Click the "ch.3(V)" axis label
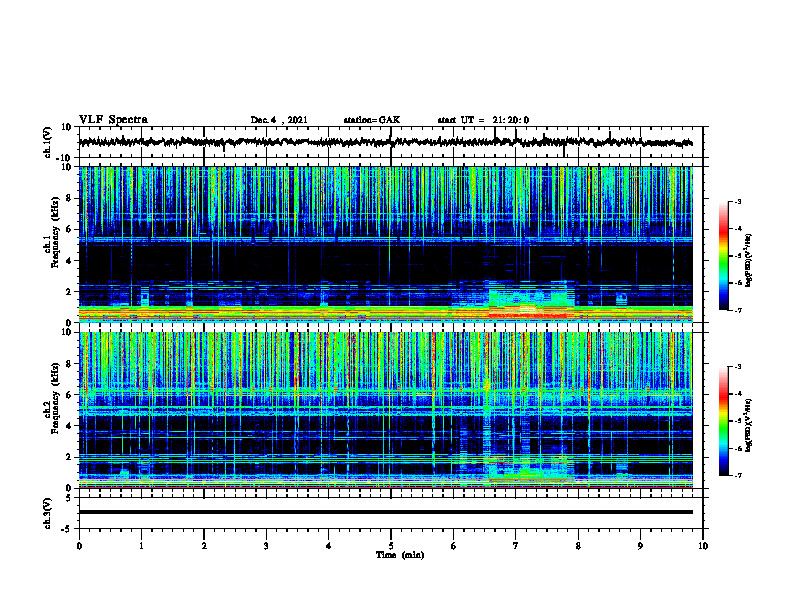The width and height of the screenshot is (792, 612). [48, 513]
